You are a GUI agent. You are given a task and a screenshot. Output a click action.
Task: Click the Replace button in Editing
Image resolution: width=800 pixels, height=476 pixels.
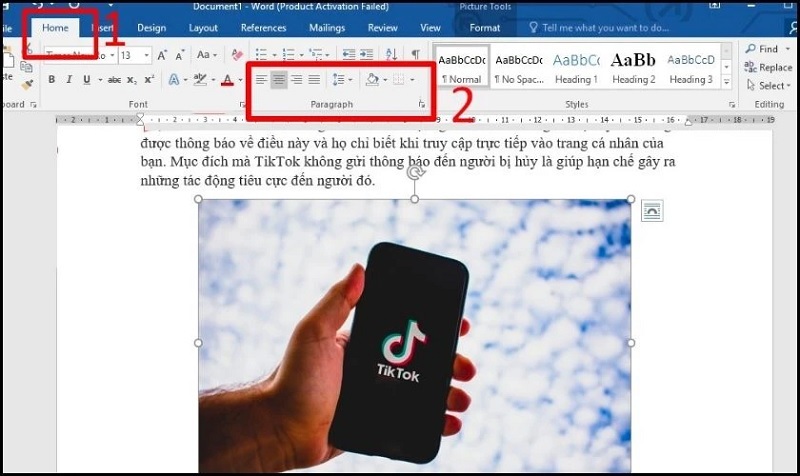(x=768, y=68)
